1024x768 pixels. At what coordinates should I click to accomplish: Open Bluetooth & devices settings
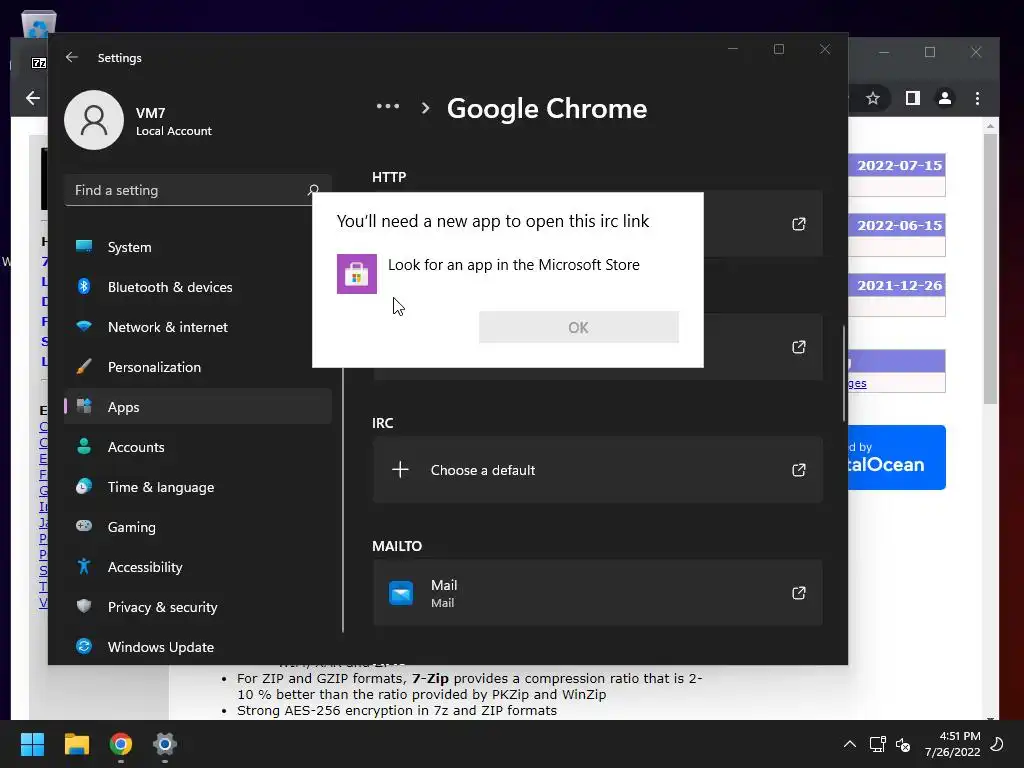(198, 287)
